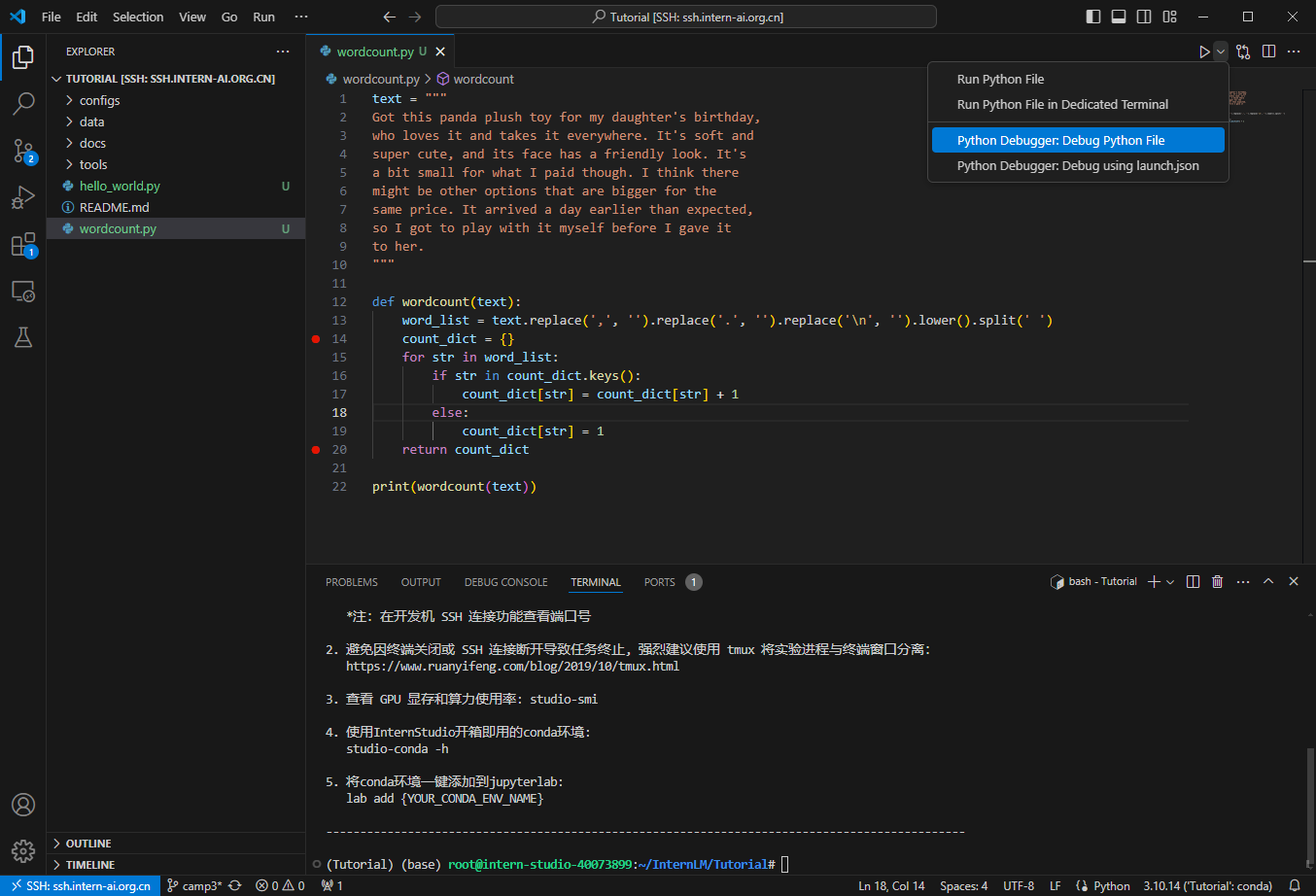Expand the configs folder
This screenshot has width=1316, height=896.
176,100
